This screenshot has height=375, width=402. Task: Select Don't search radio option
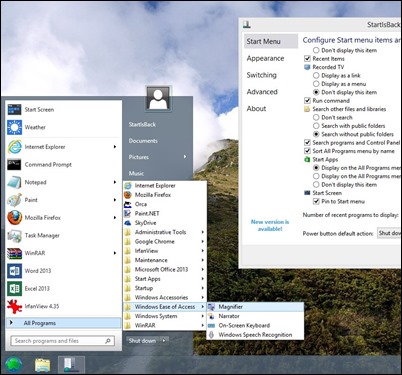click(316, 117)
